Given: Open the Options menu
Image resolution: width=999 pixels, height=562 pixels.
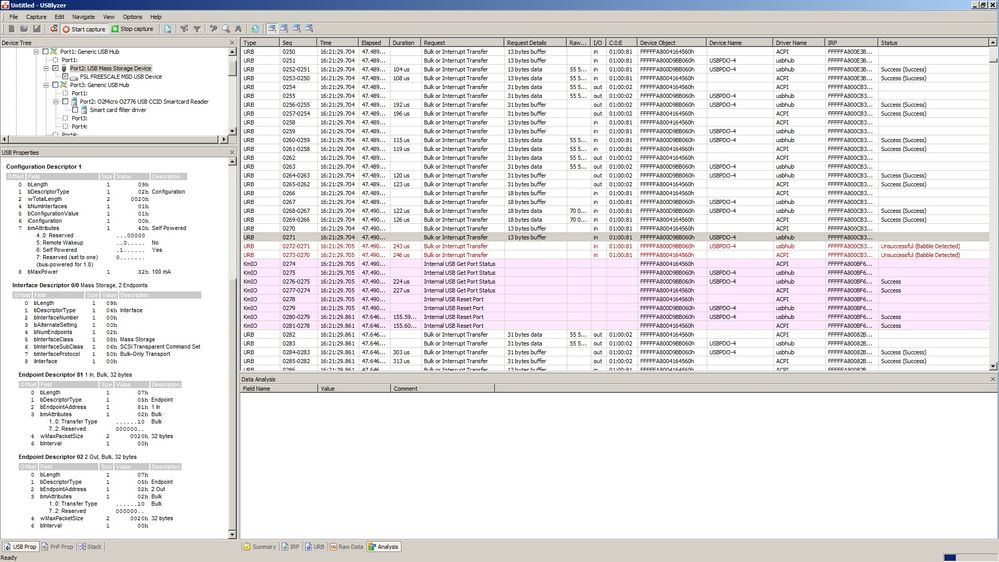Looking at the screenshot, I should click(x=133, y=17).
